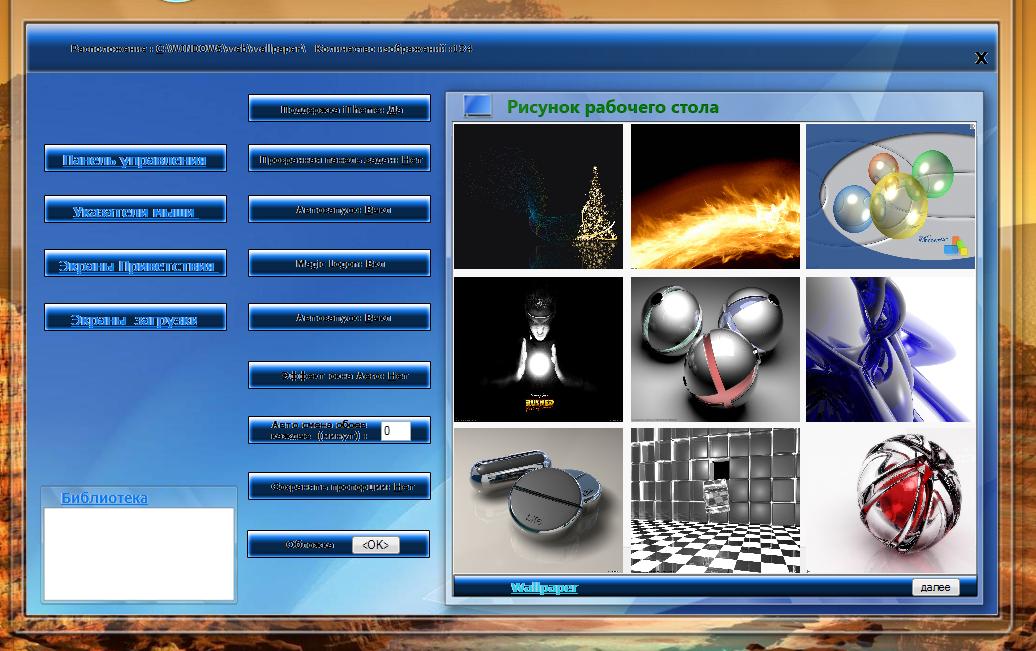Toggle Автозапуск button directly below Magic Logon
This screenshot has width=1036, height=651.
coord(340,318)
